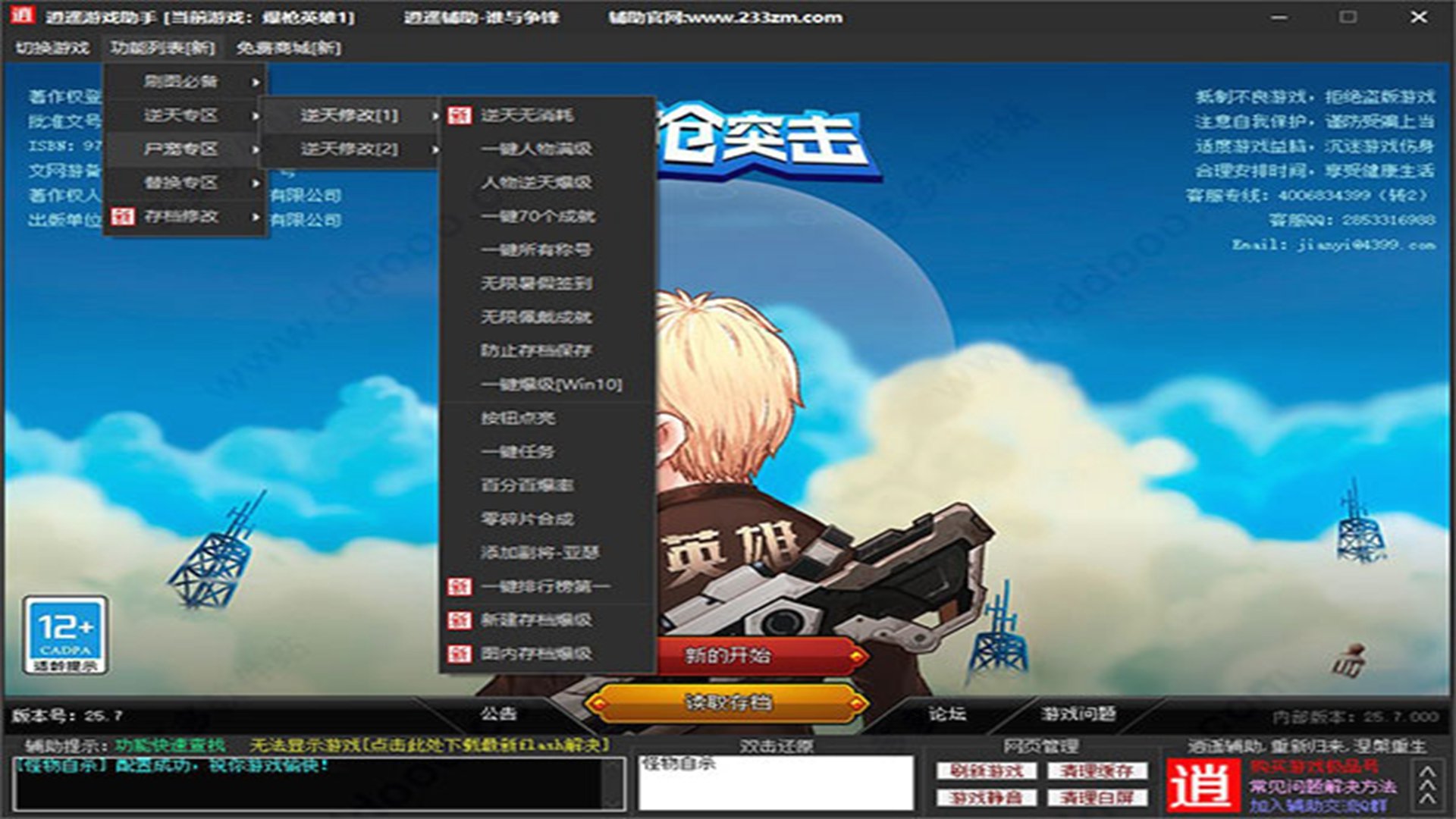The height and width of the screenshot is (819, 1456).
Task: Toggle the 游戏静音 mute button
Action: click(x=986, y=798)
